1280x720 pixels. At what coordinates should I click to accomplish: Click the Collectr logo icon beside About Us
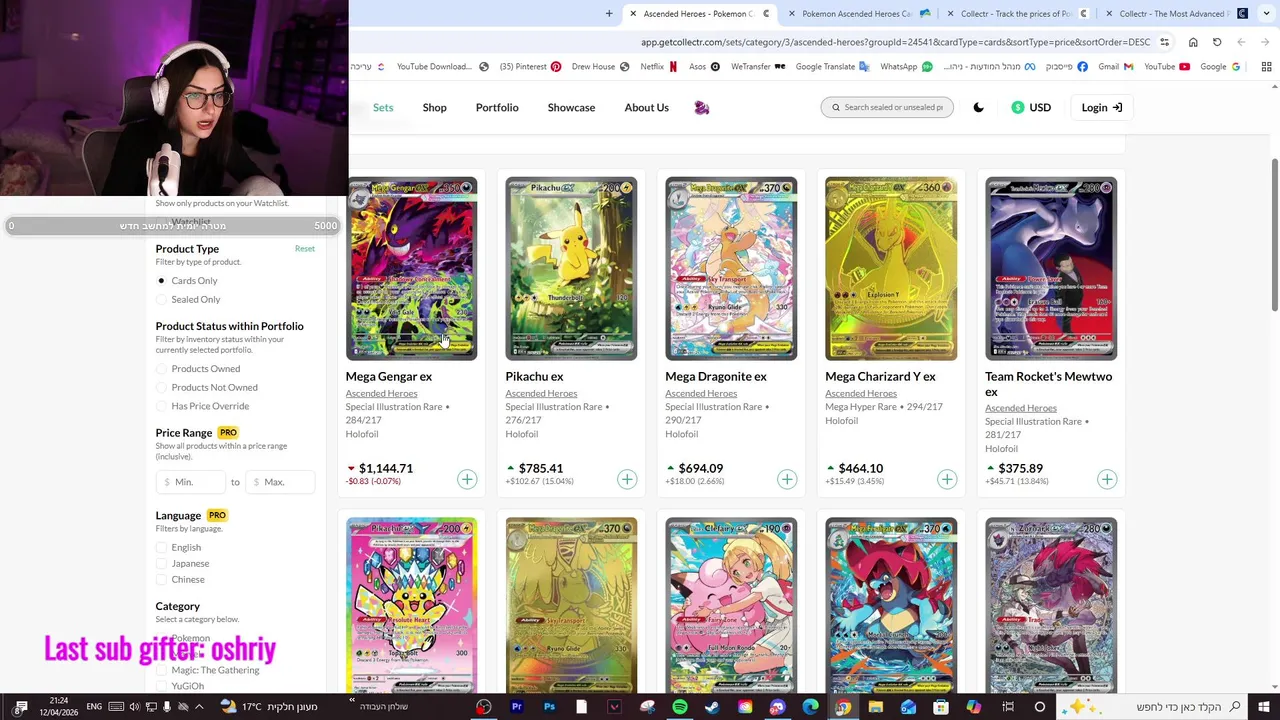tap(701, 107)
